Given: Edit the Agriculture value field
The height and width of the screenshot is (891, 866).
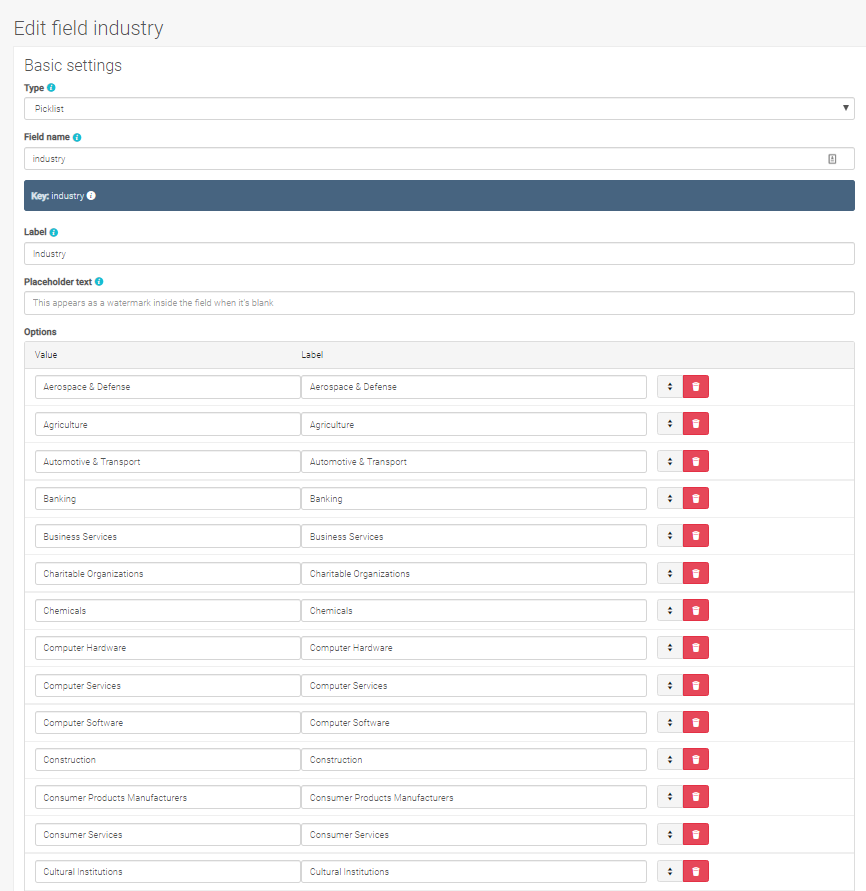Looking at the screenshot, I should coord(168,424).
